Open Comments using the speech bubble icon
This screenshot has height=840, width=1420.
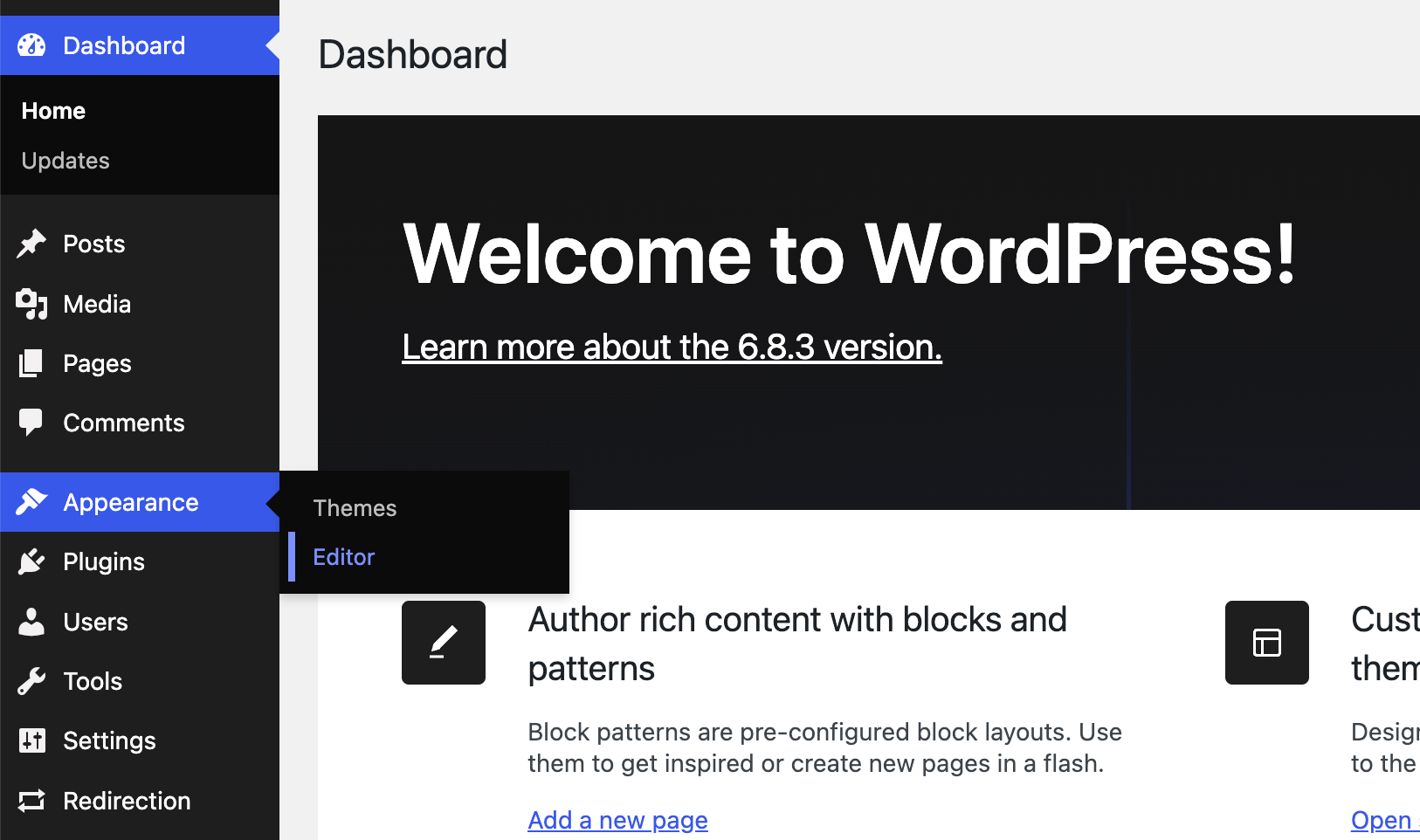32,423
